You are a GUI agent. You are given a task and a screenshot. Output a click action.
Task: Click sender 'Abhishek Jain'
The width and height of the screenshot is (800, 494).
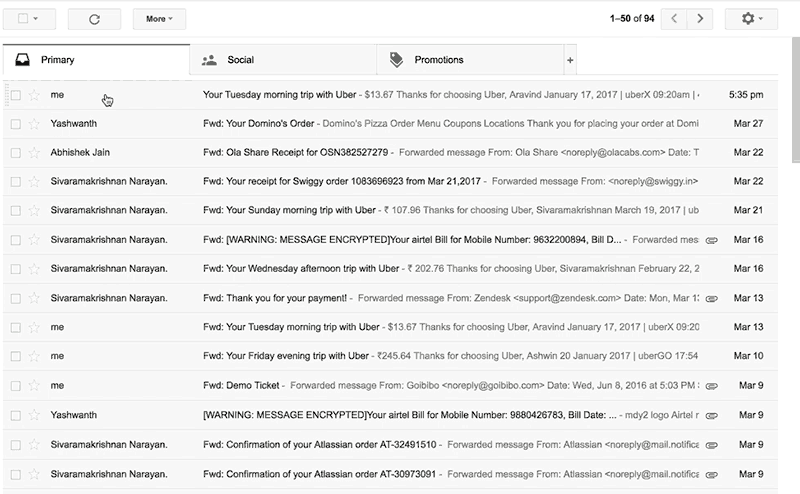click(80, 152)
